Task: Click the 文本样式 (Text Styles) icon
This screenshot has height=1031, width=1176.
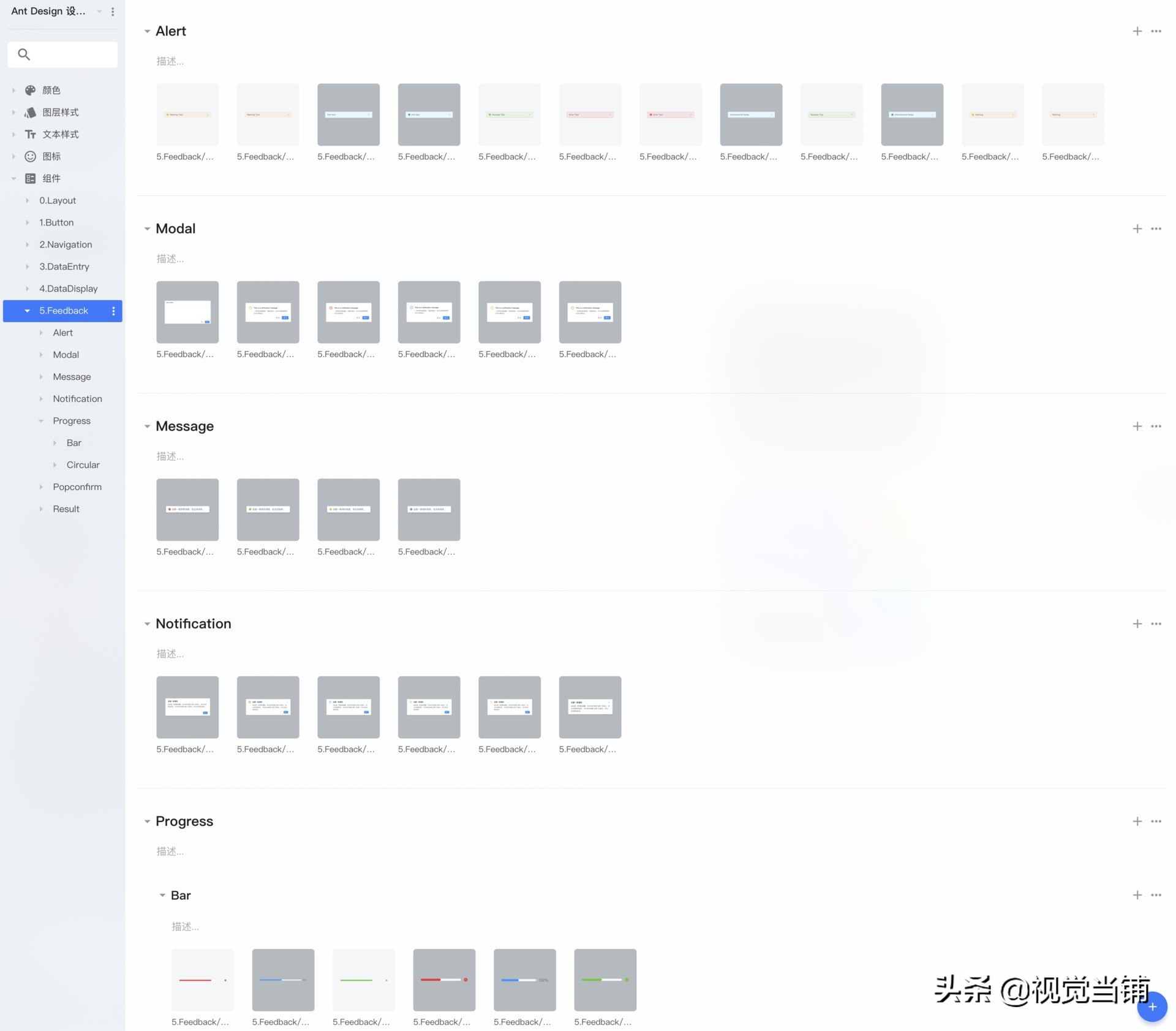Action: tap(31, 134)
